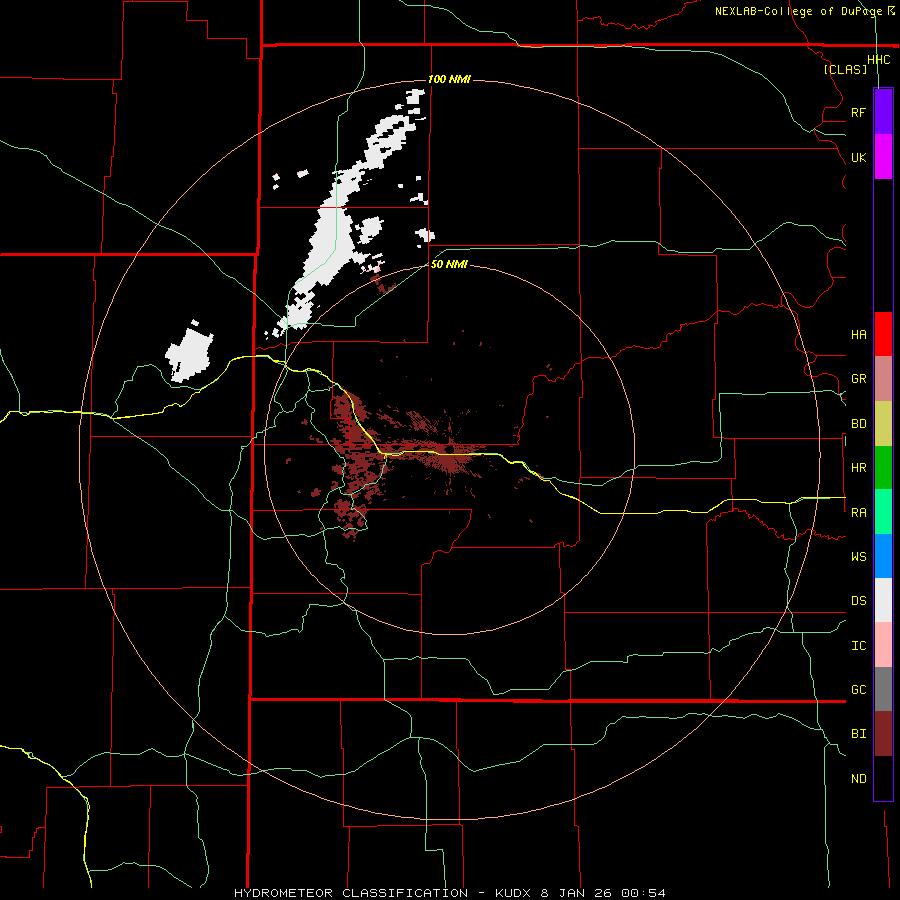Screen dimensions: 900x900
Task: Click the HR legend label
Action: point(858,468)
